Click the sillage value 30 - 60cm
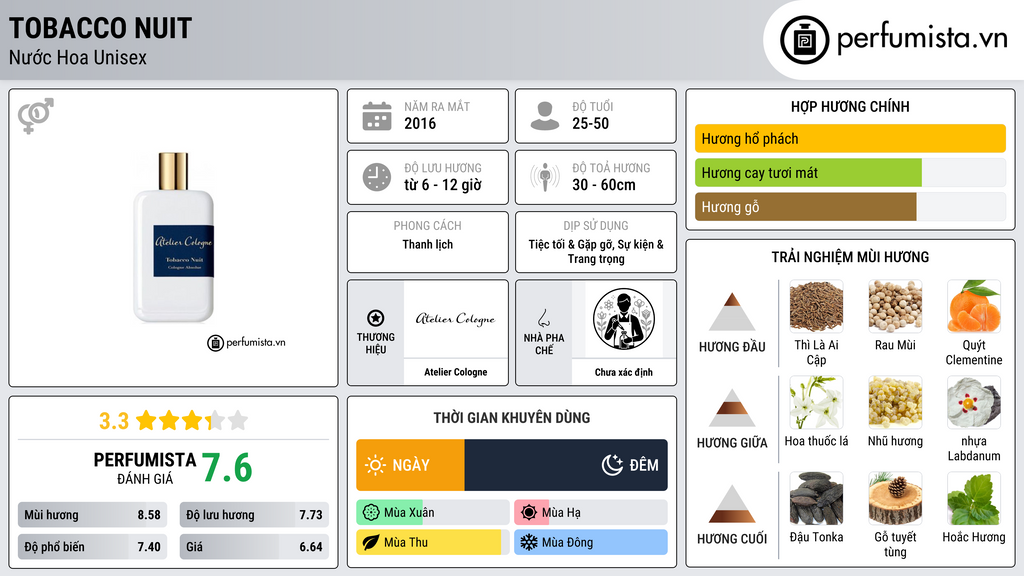Image resolution: width=1024 pixels, height=576 pixels. click(604, 185)
